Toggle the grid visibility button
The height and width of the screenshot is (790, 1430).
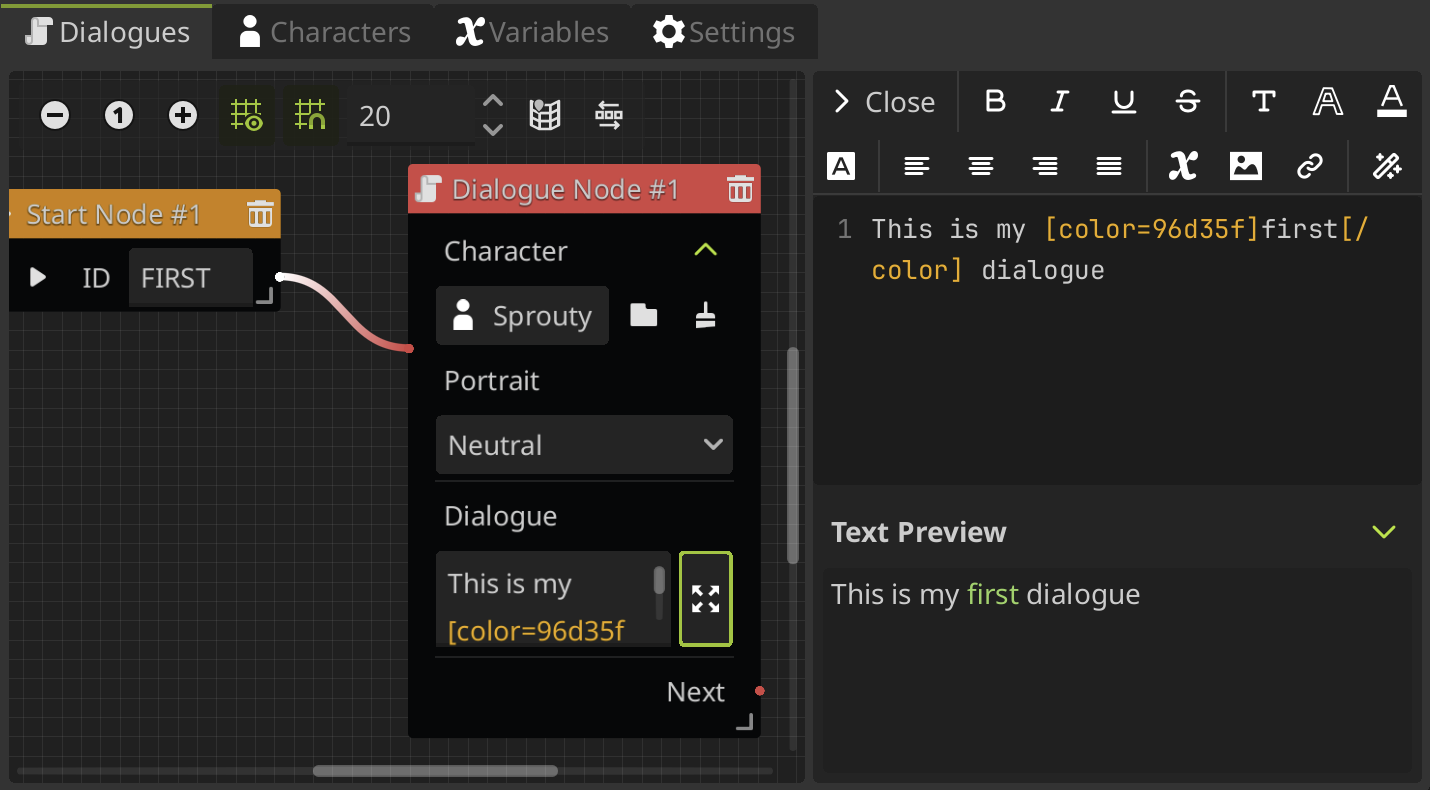246,116
